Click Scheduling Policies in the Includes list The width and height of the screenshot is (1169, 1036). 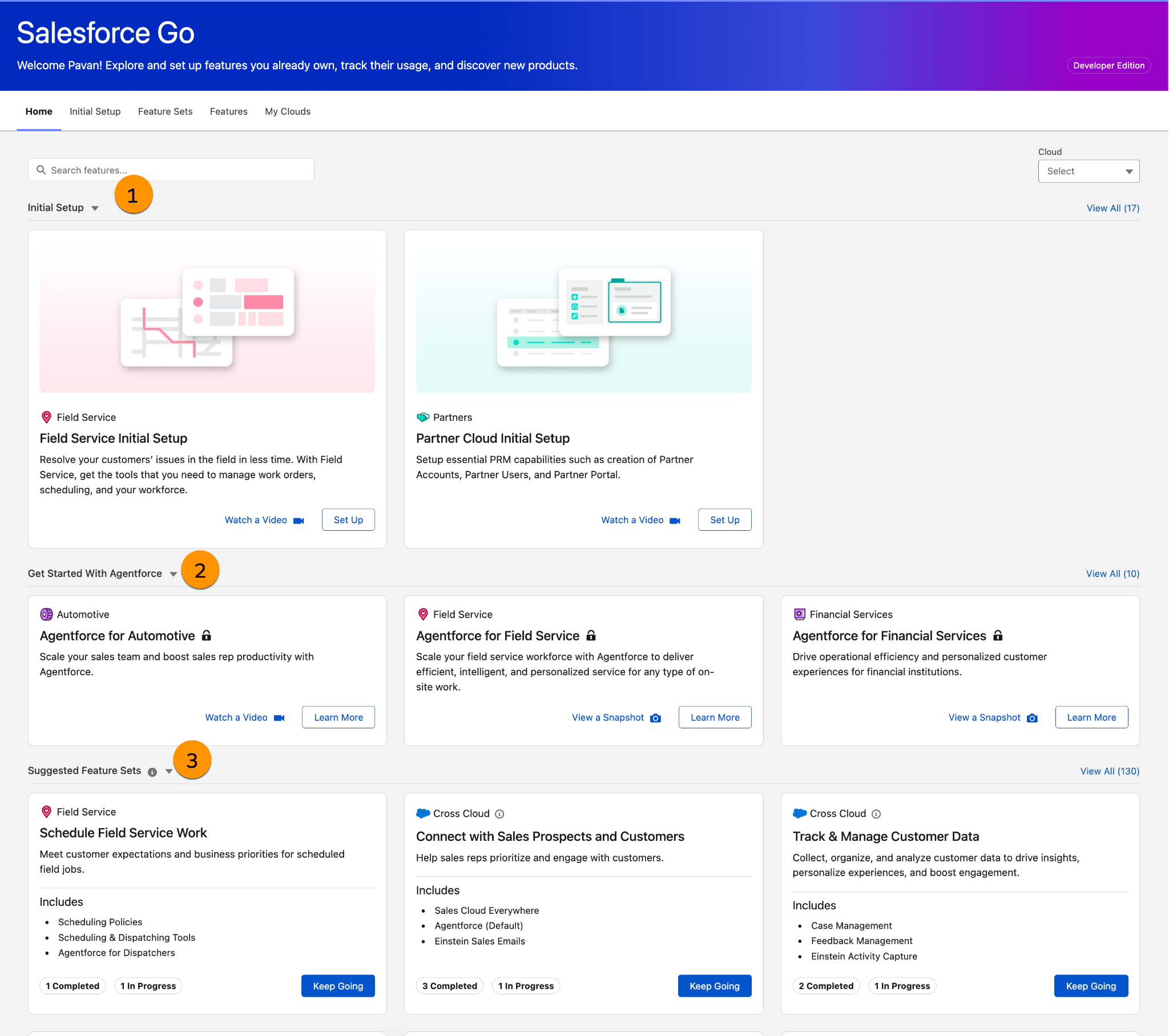click(x=100, y=922)
